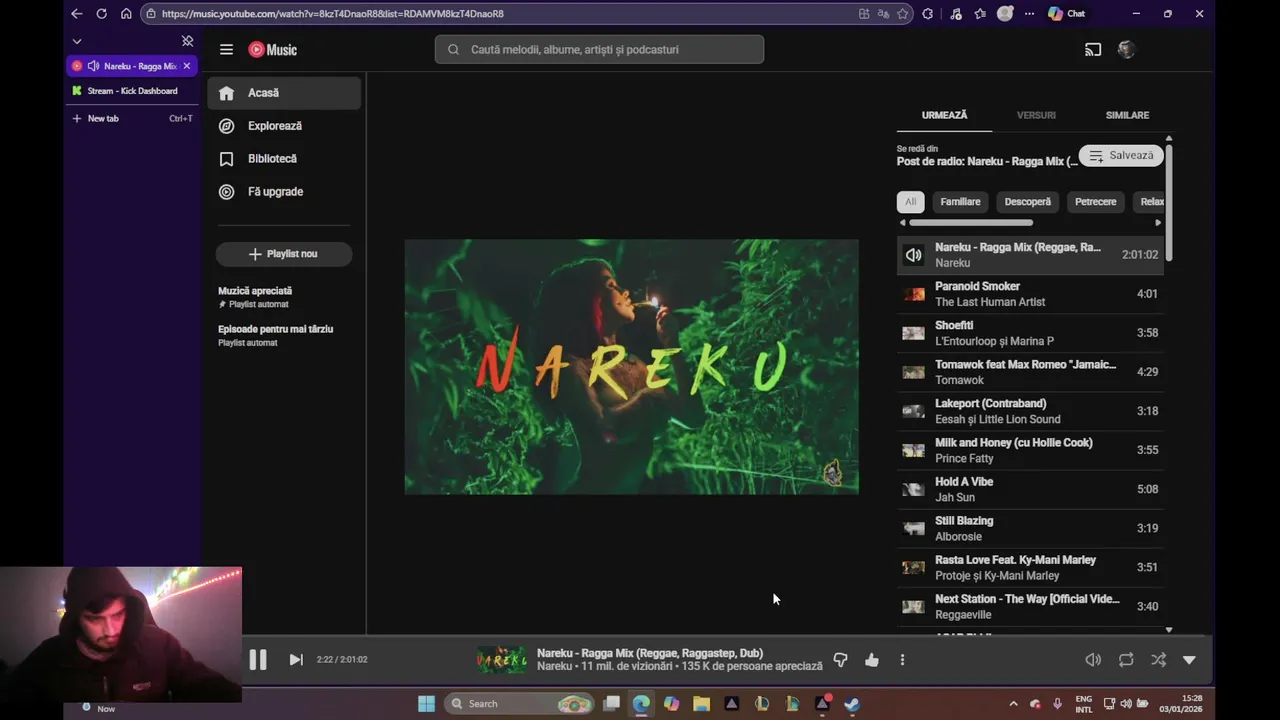Add this page to favorites star
Screen dimensions: 1280x720
(x=903, y=14)
